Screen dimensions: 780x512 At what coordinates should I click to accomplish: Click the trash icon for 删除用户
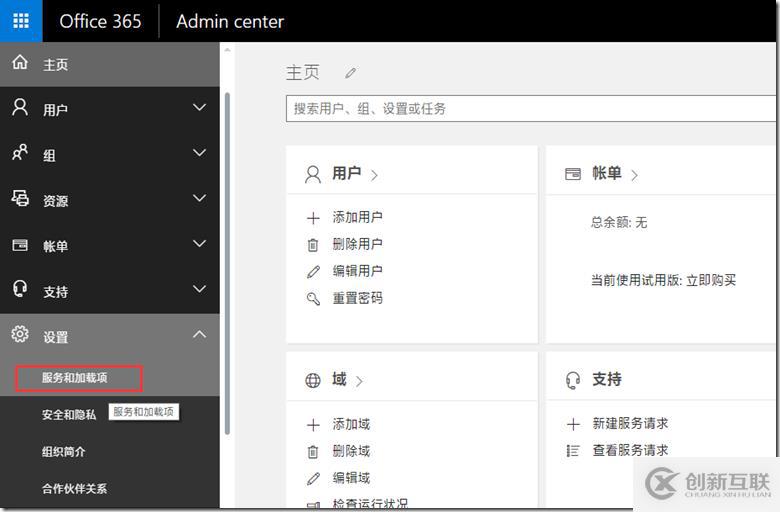[313, 245]
